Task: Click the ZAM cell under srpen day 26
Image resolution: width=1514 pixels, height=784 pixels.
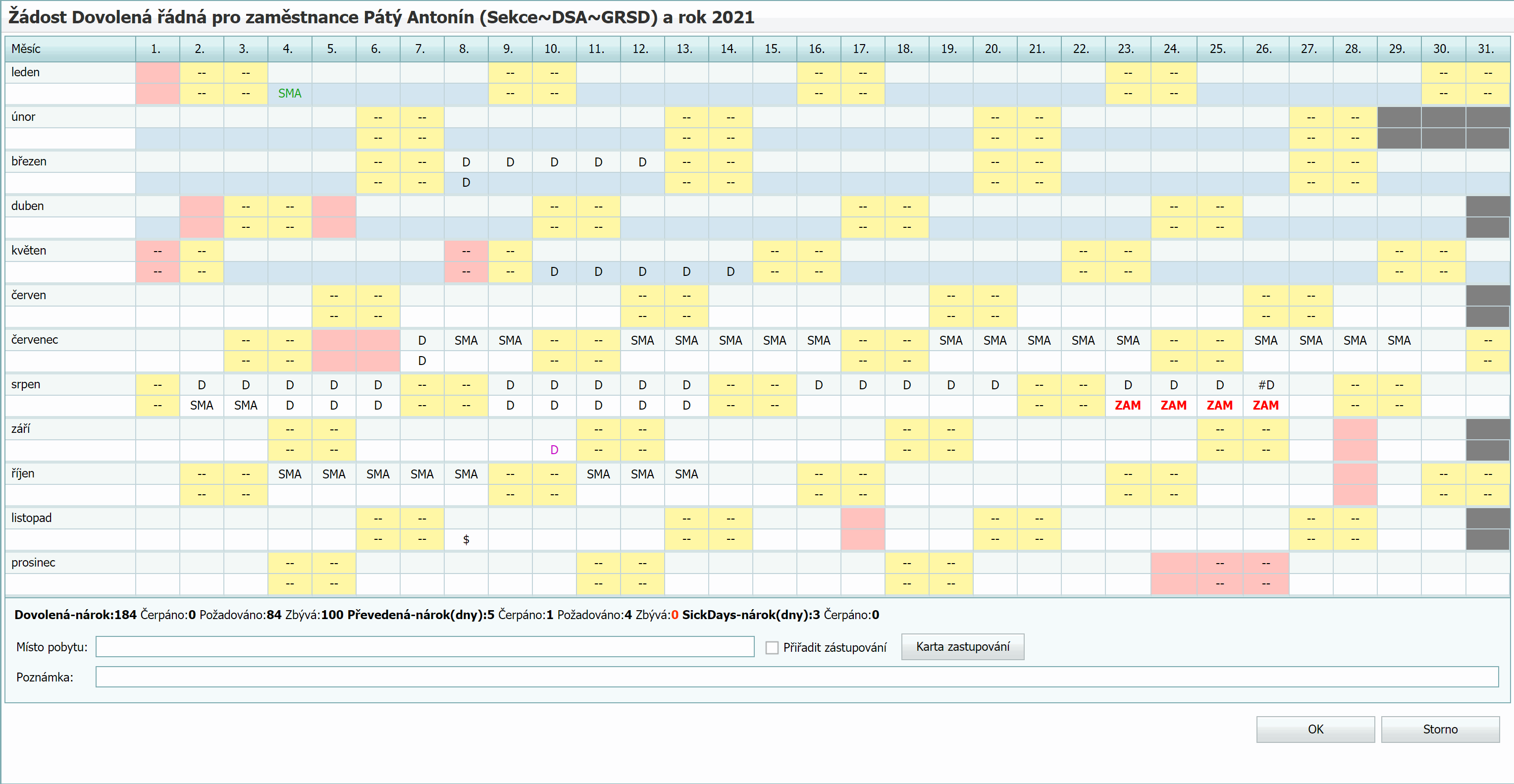Action: coord(1266,406)
